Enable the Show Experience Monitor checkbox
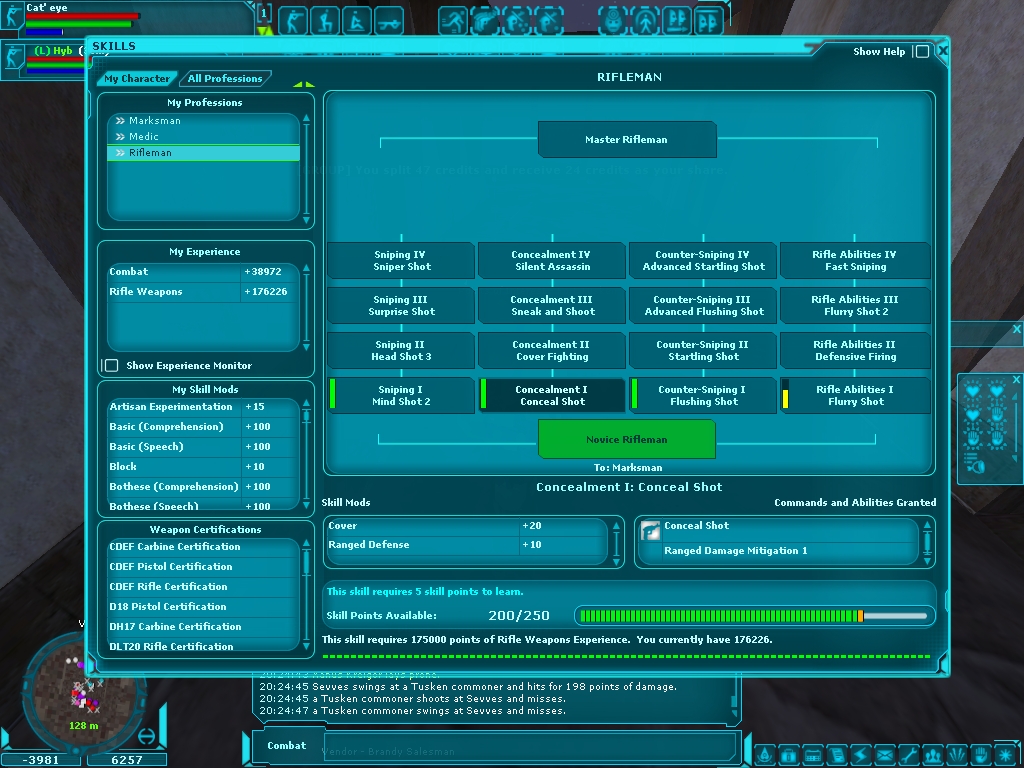The width and height of the screenshot is (1024, 768). click(x=112, y=366)
